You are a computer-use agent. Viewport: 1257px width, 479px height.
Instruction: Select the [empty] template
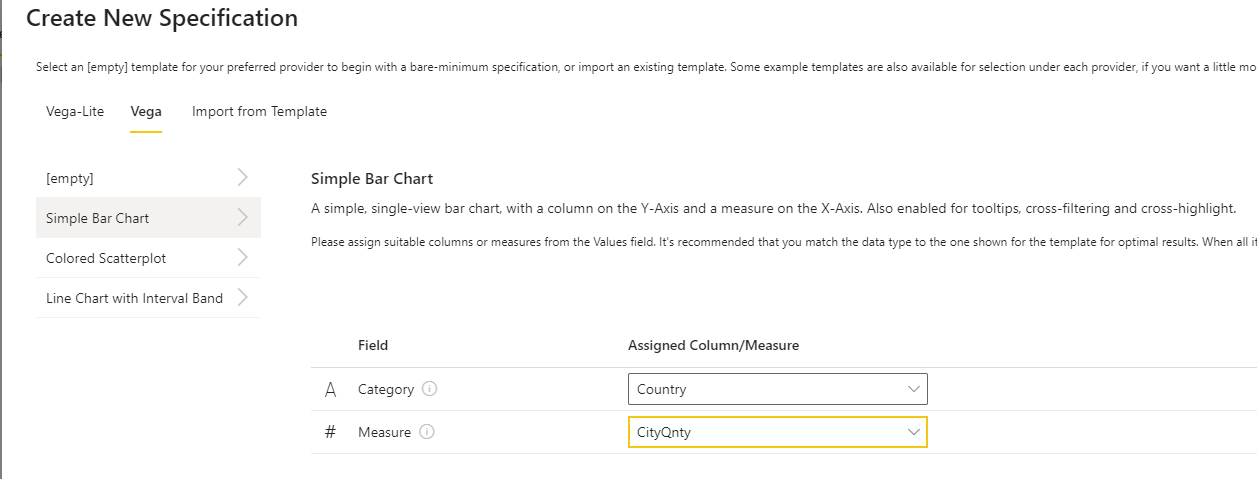(x=70, y=178)
